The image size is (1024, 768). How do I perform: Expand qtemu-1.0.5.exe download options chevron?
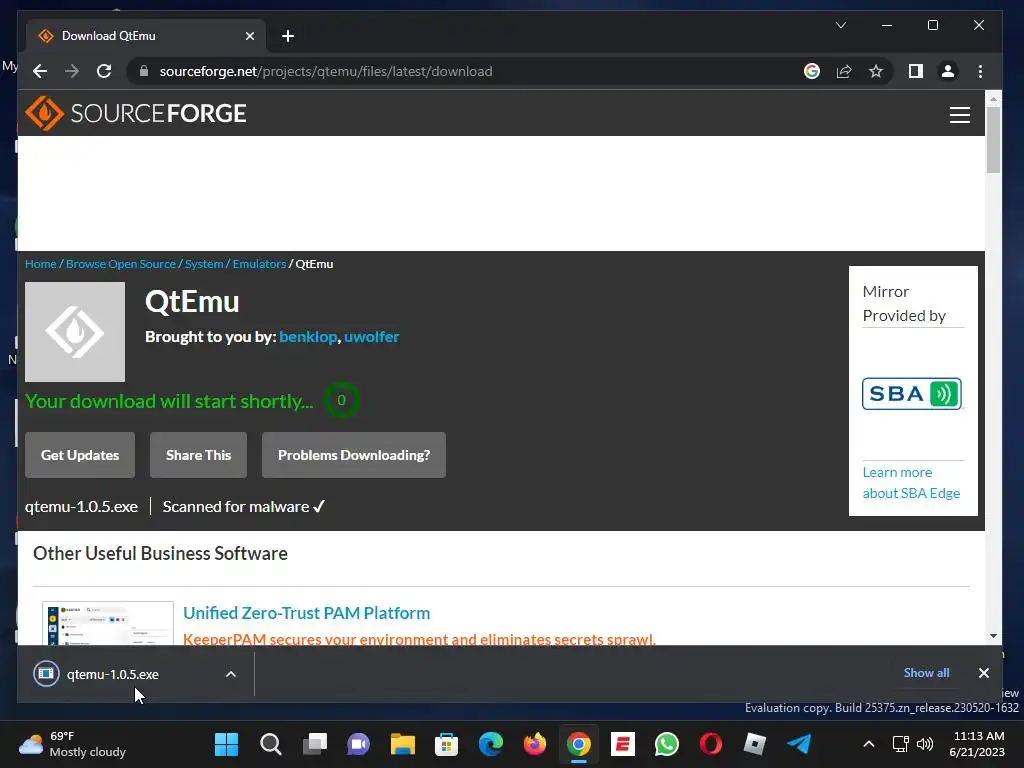click(231, 674)
